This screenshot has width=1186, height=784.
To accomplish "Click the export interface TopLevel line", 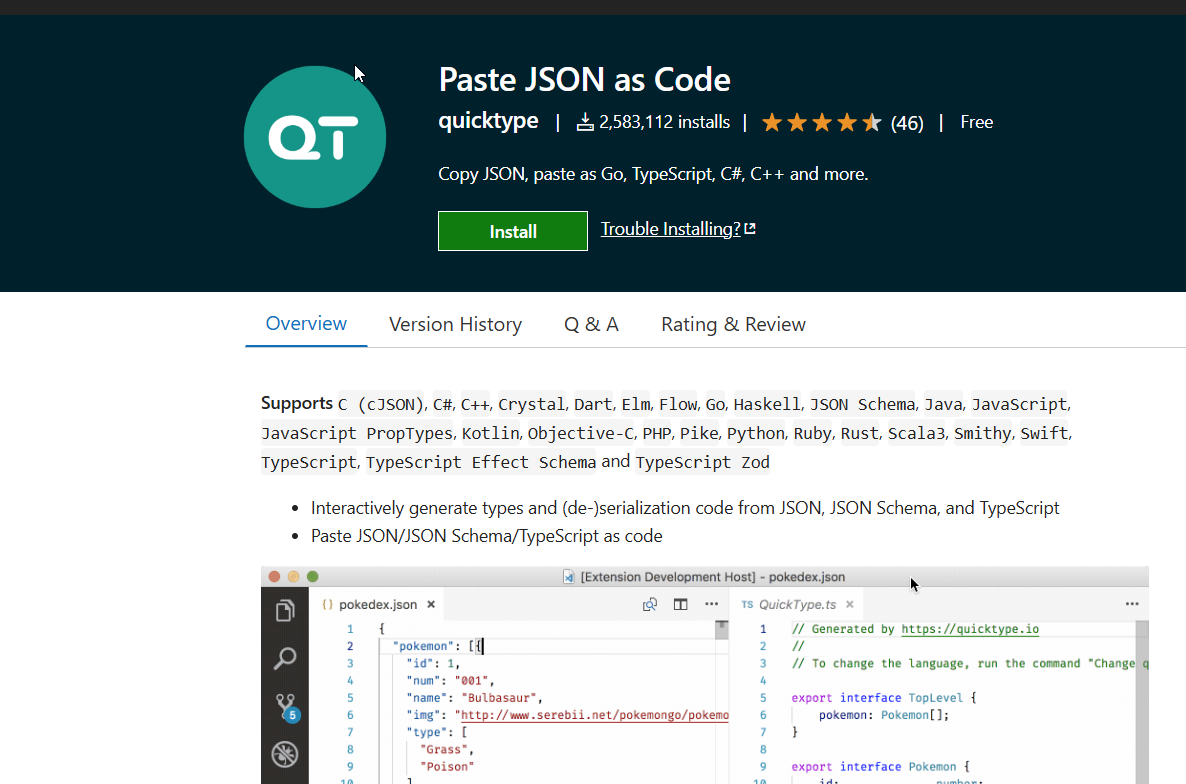I will tap(884, 698).
